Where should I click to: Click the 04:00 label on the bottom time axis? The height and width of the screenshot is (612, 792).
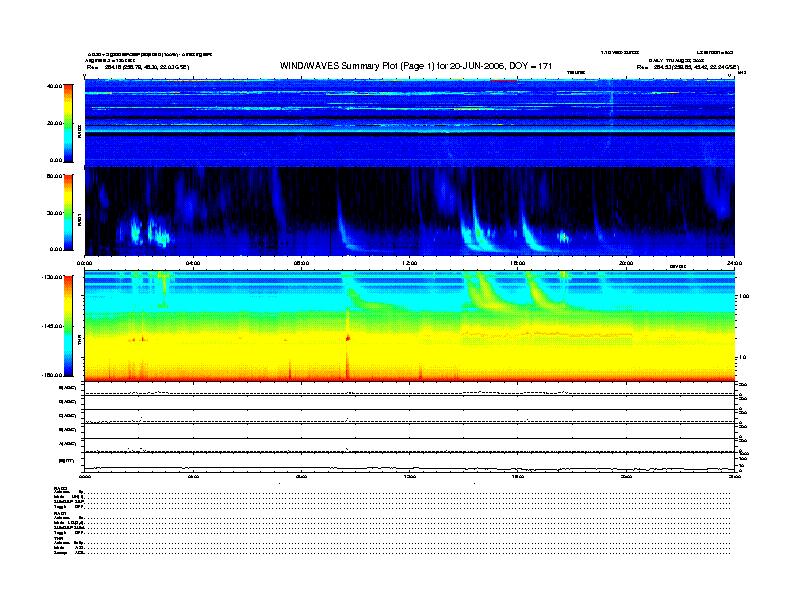(193, 476)
